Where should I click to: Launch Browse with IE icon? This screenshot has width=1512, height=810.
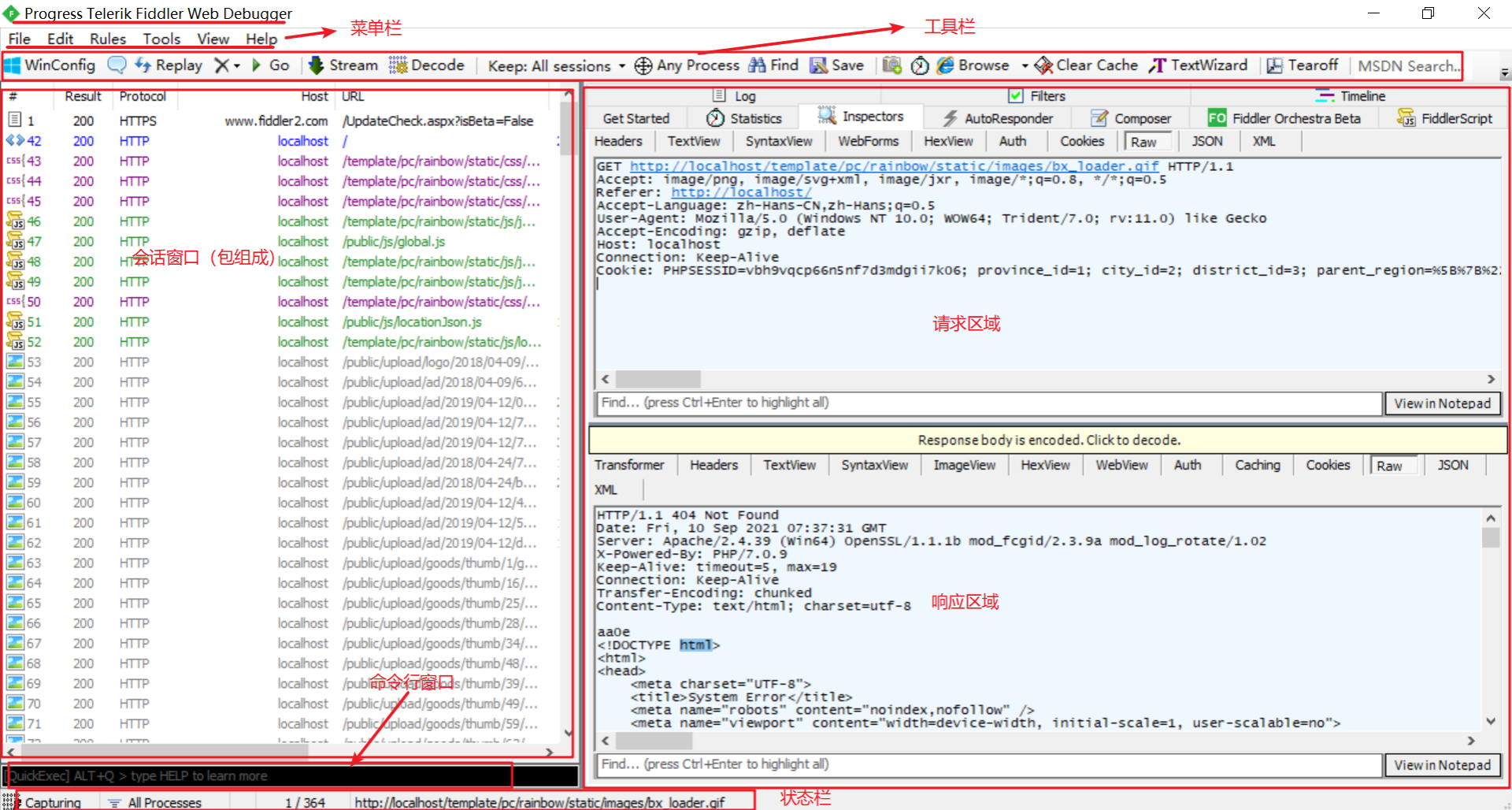click(x=973, y=65)
